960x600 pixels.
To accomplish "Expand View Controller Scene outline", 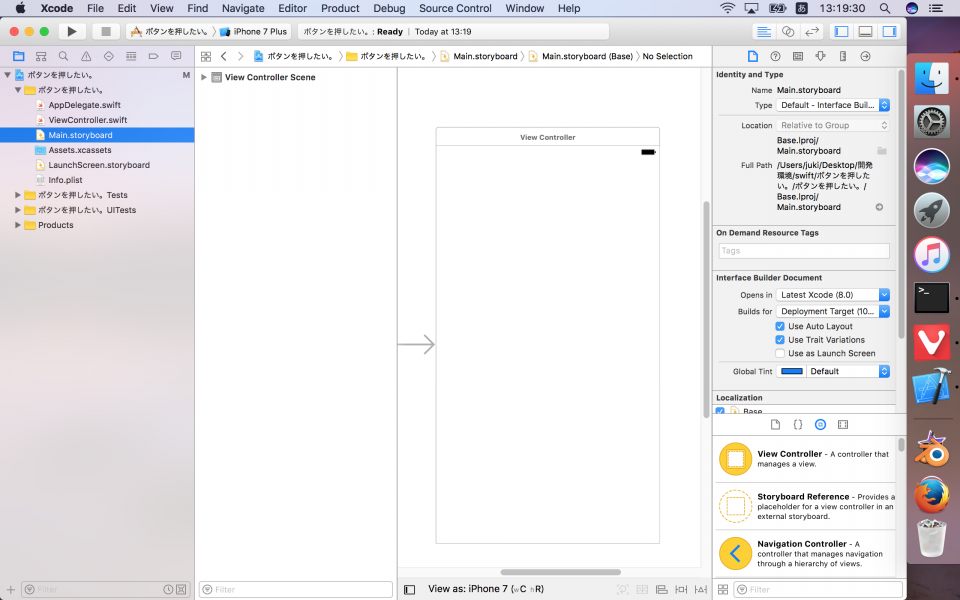I will coord(204,77).
